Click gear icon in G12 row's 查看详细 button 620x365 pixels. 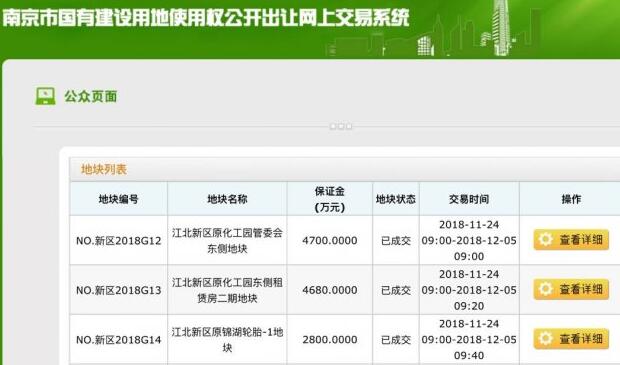(545, 239)
